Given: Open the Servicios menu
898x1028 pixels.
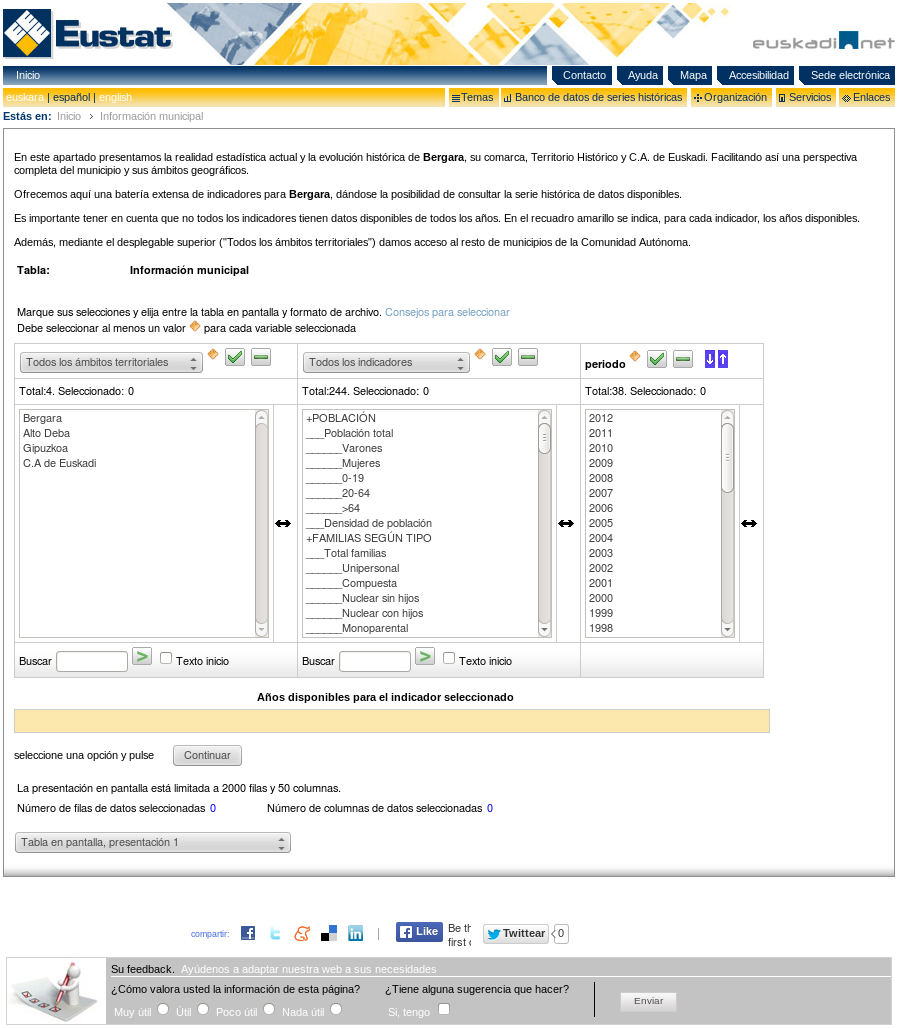Looking at the screenshot, I should coord(805,98).
